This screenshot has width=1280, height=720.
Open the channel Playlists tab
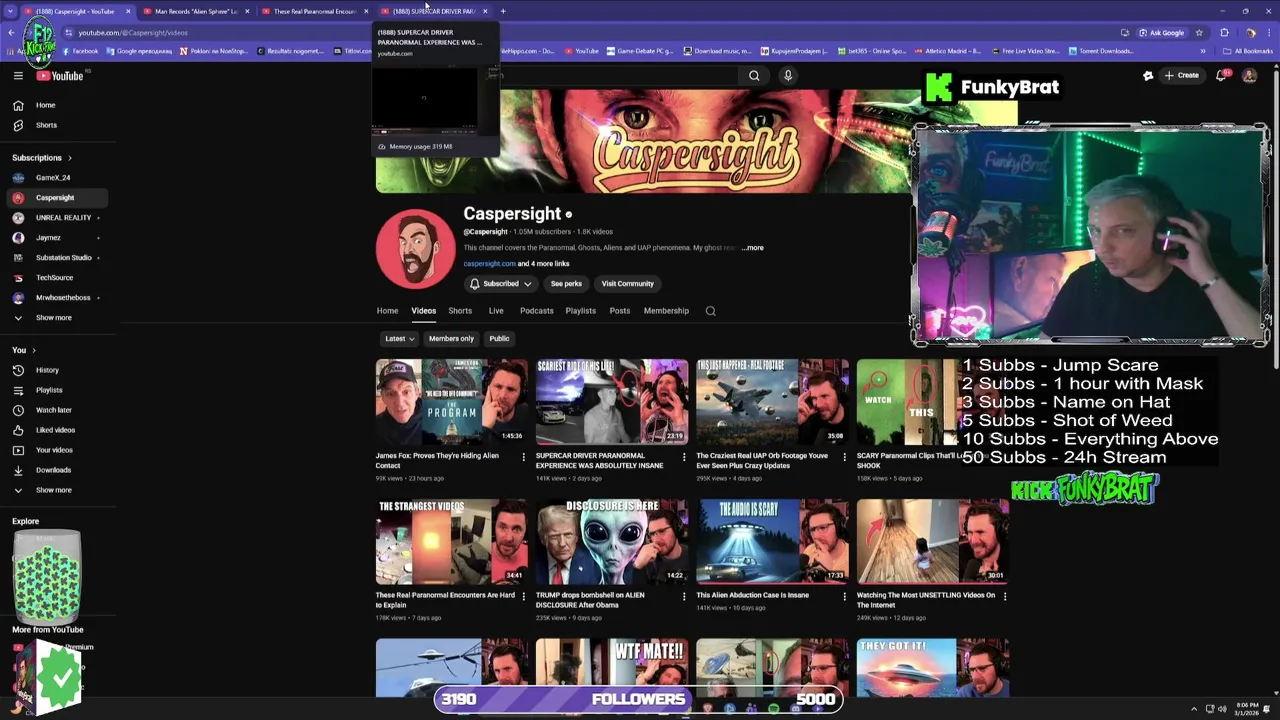click(580, 311)
